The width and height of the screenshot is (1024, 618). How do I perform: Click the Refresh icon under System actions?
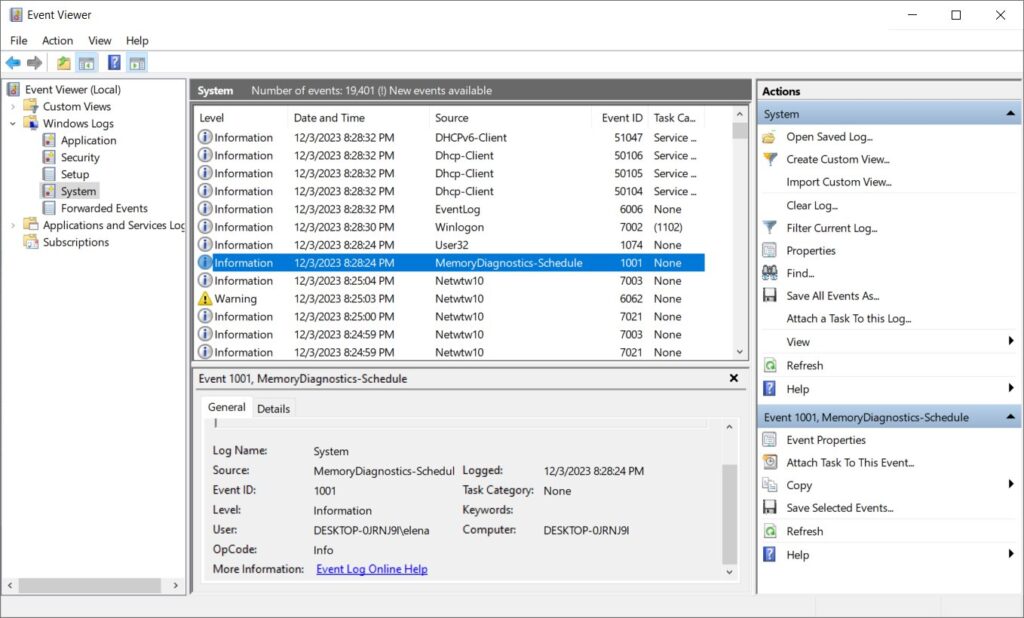[770, 366]
